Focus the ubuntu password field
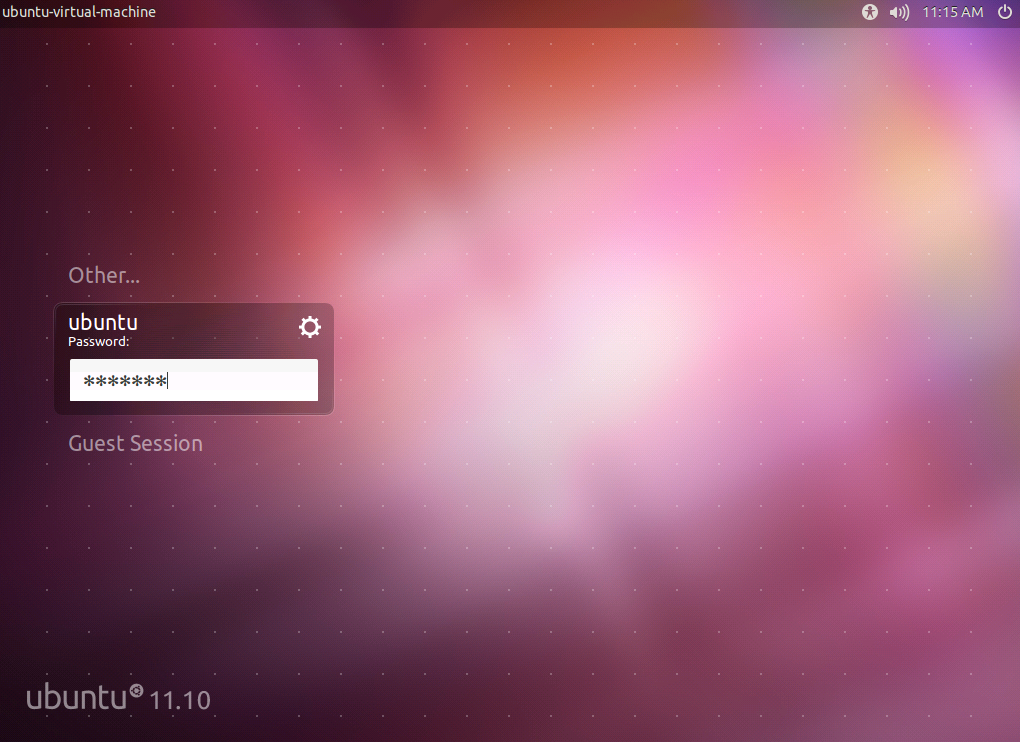 click(x=194, y=380)
